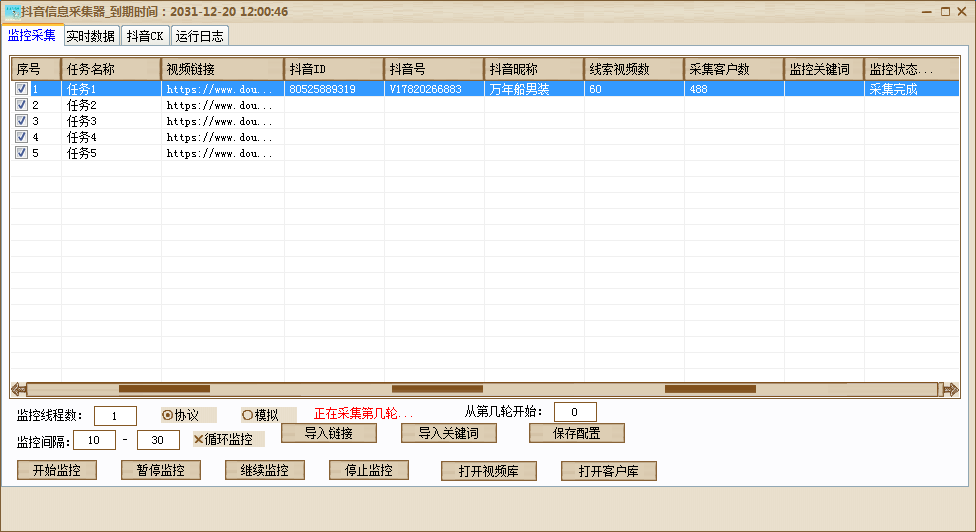Click the app icon in title bar
Viewport: 976px width, 532px height.
tap(12, 12)
